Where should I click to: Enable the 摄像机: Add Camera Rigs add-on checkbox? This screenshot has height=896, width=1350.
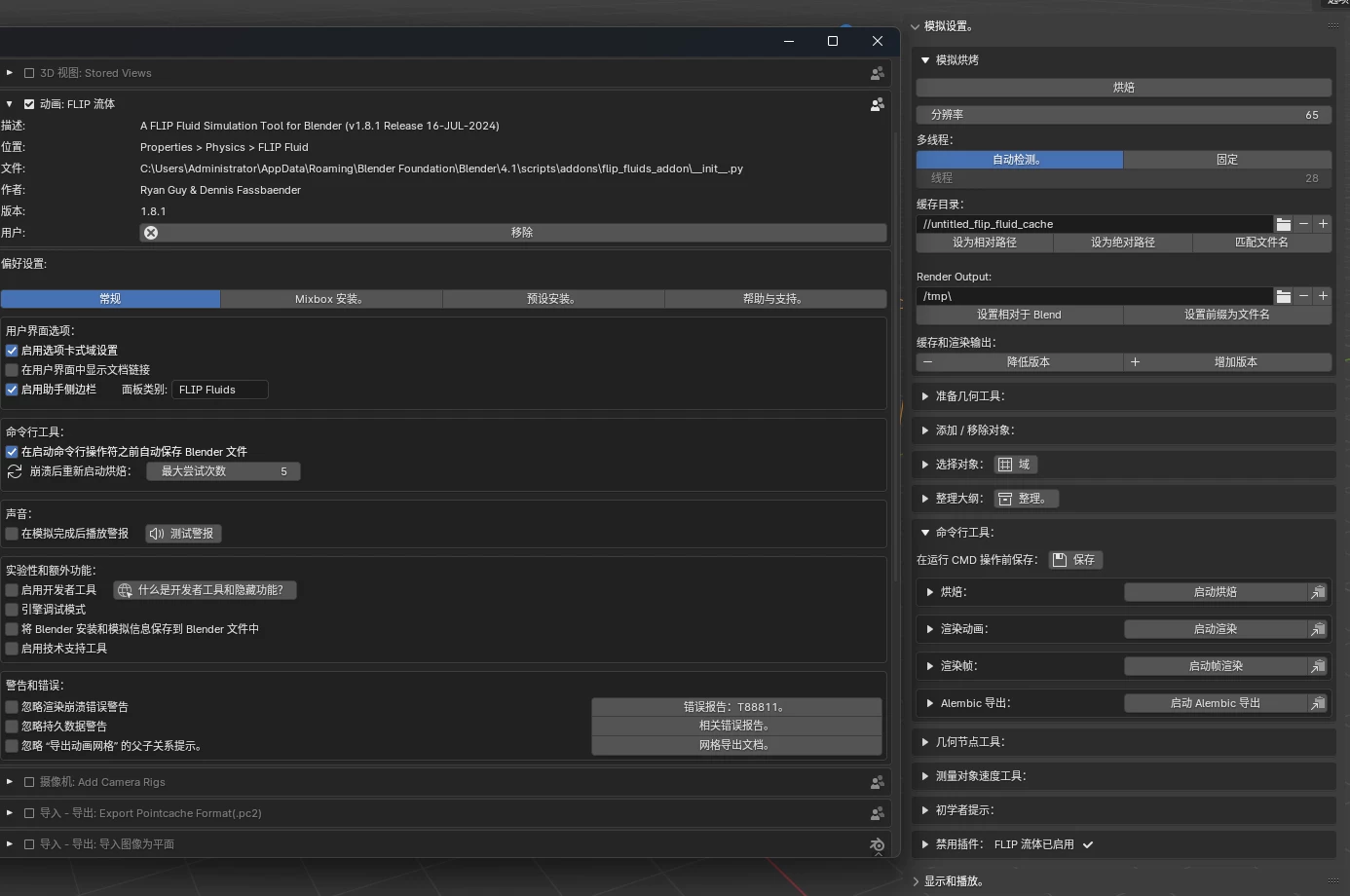point(29,782)
